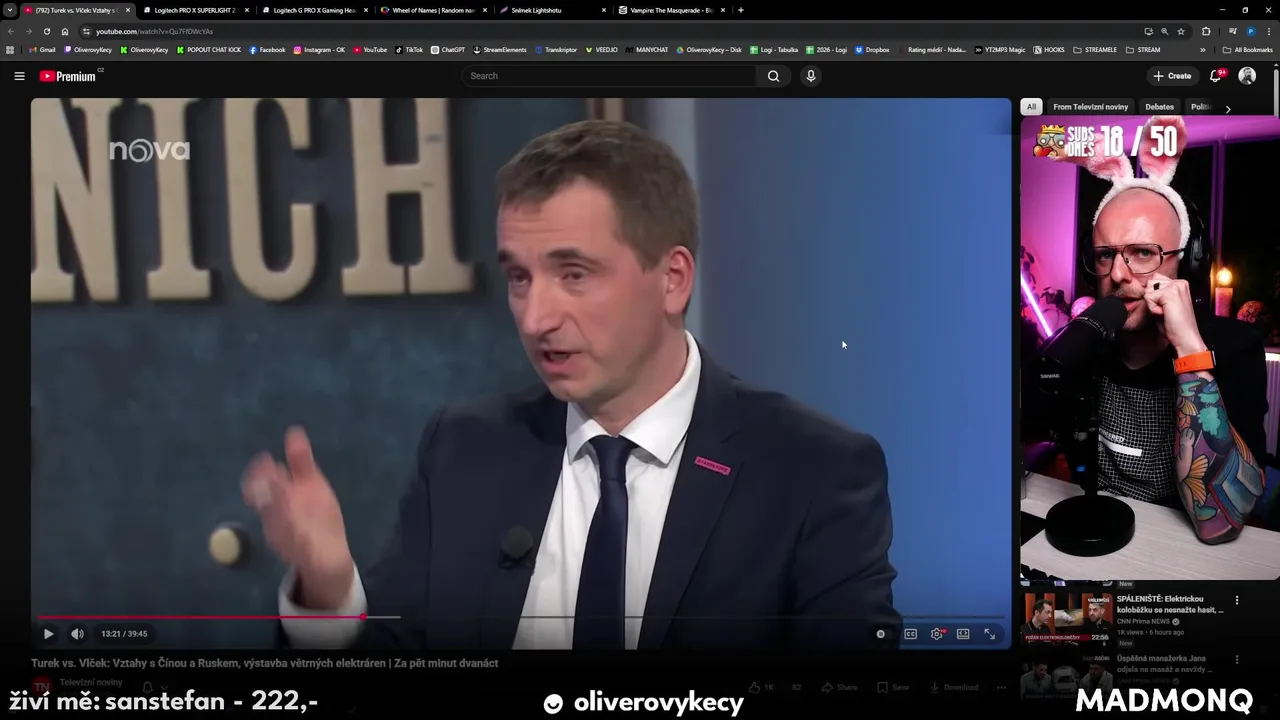Select the Debates filter chip
1280x720 pixels.
point(1159,107)
